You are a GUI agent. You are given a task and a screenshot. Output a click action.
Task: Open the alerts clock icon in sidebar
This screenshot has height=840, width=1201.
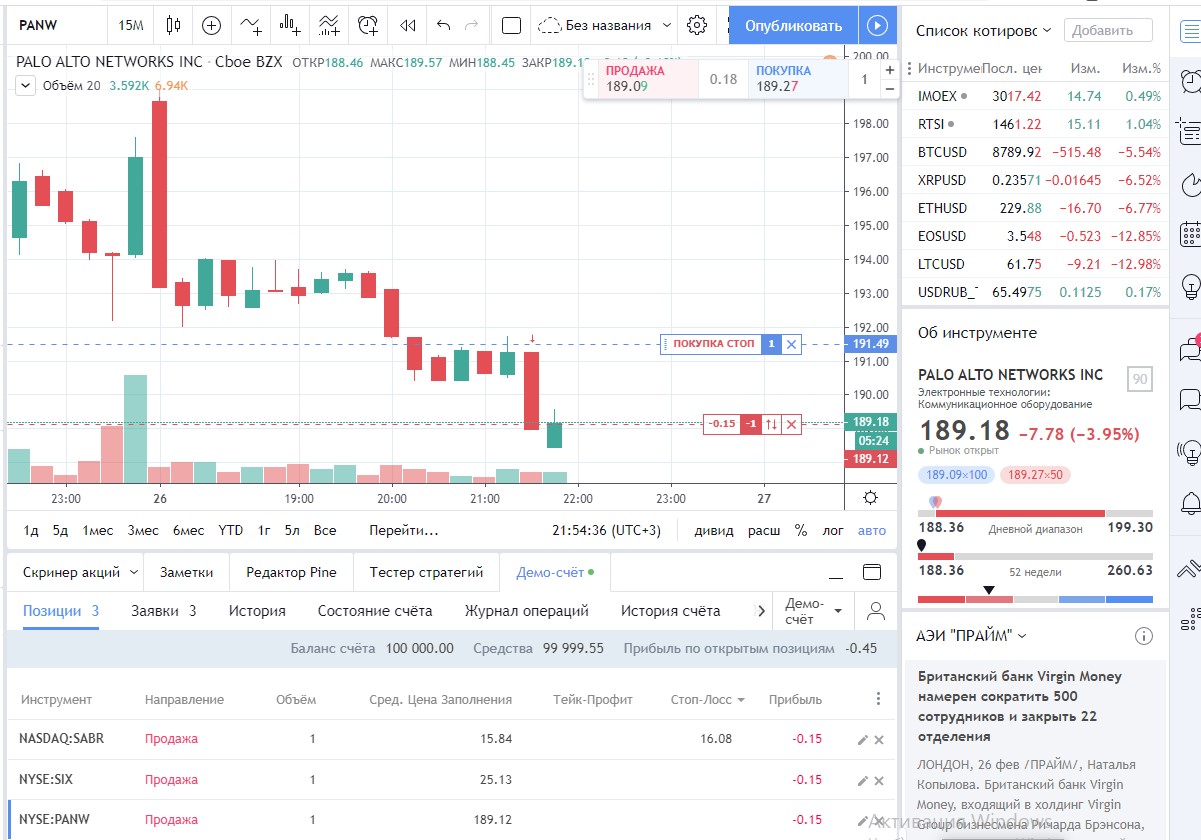(1189, 81)
